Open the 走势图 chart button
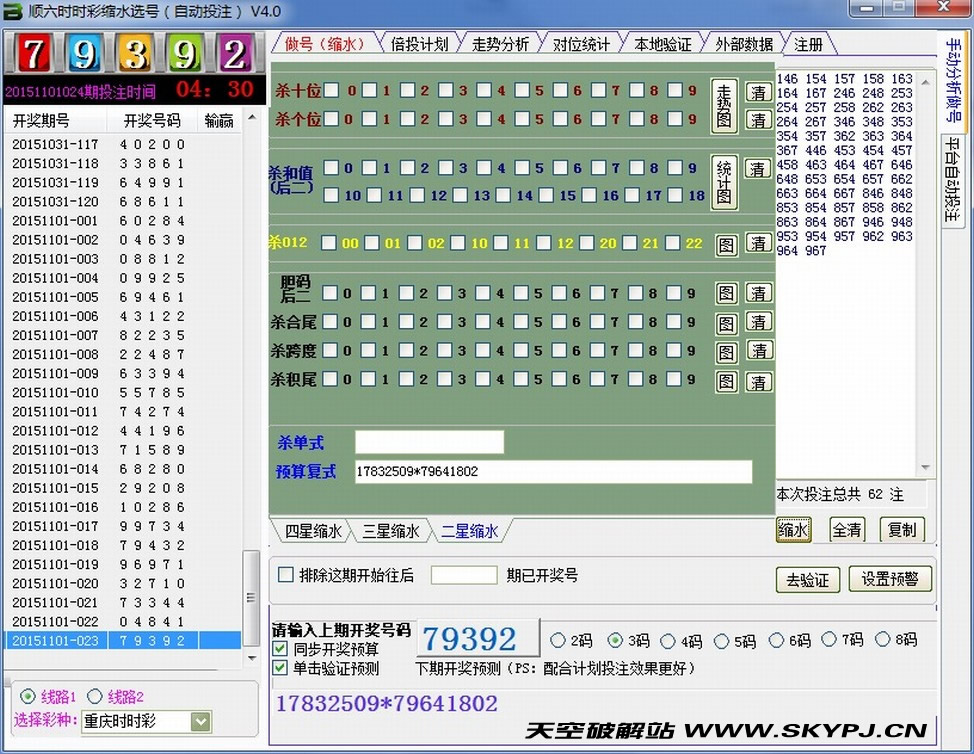Screen dimensions: 974x754 724,106
